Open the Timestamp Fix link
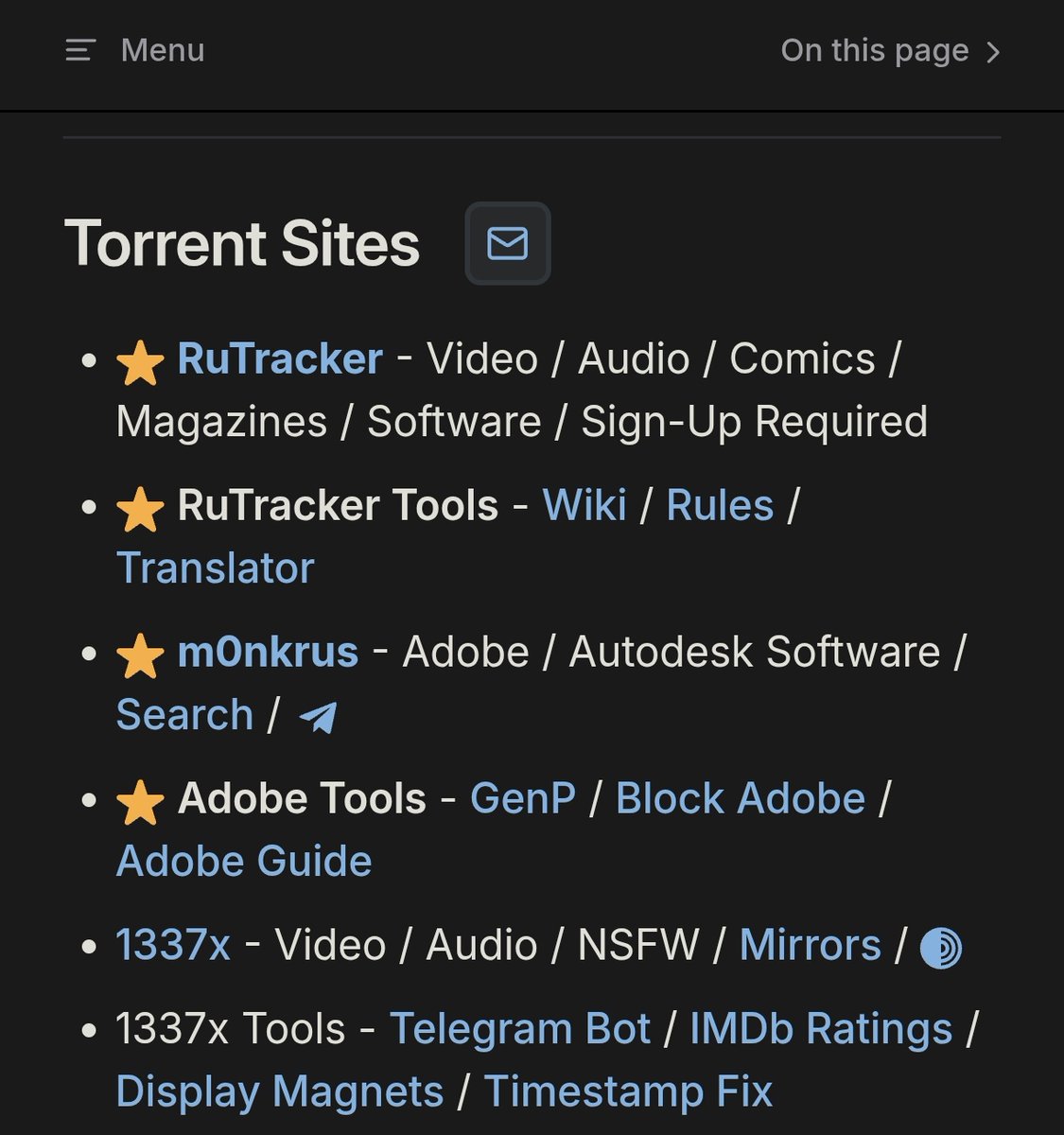This screenshot has width=1064, height=1135. (628, 1091)
